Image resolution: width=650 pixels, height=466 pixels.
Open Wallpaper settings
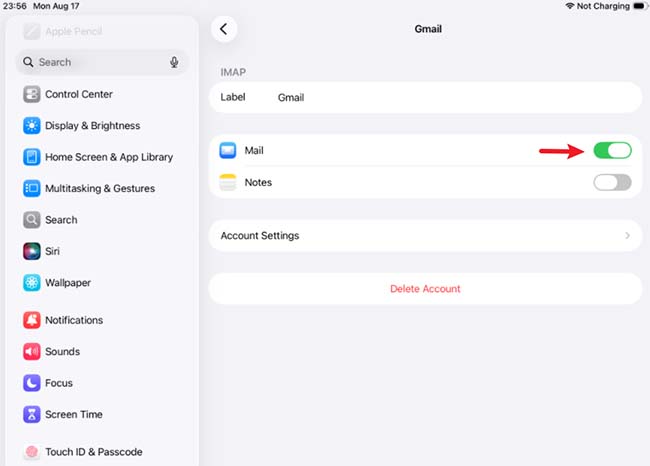[x=102, y=283]
